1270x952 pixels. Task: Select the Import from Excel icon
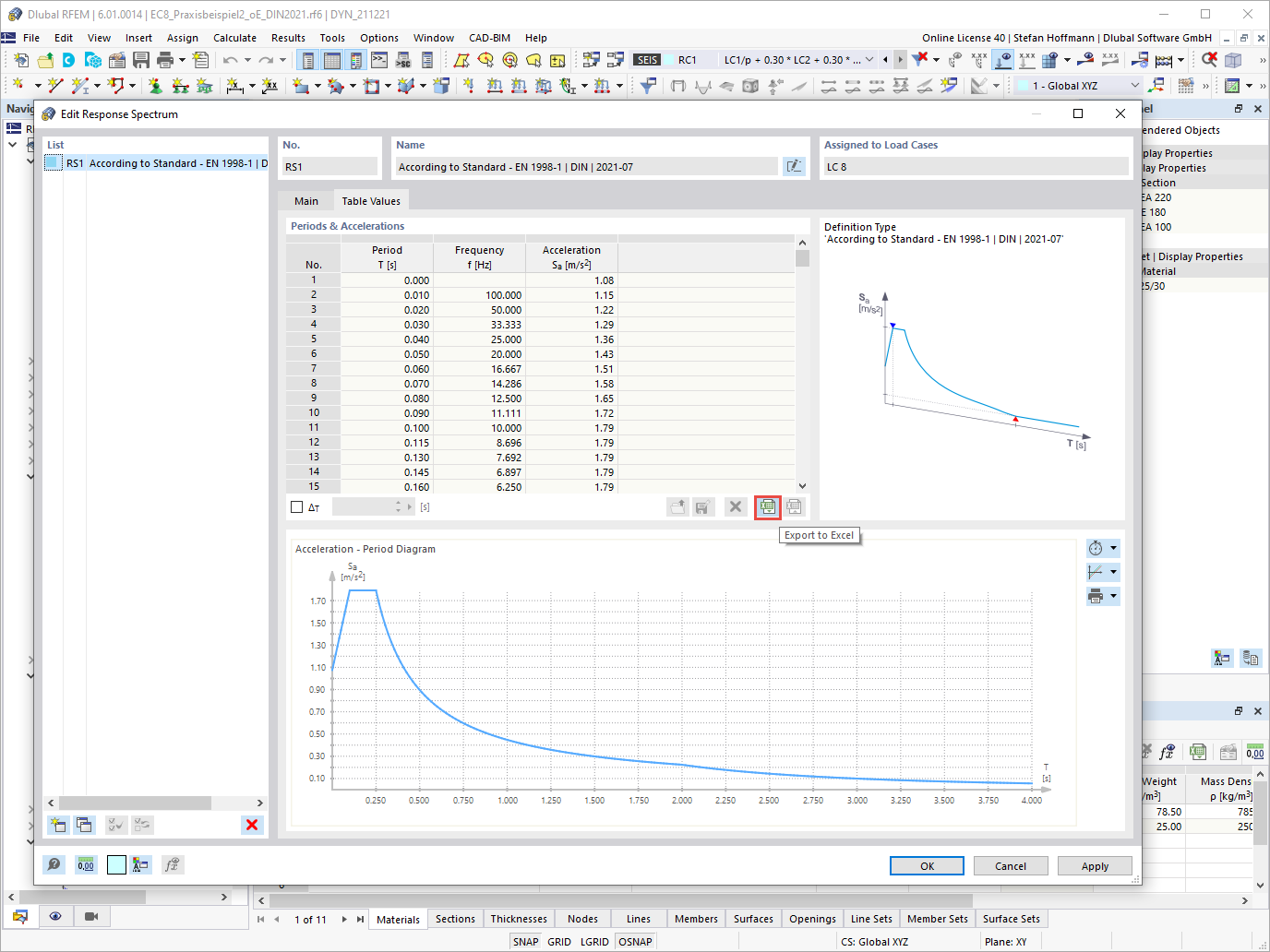coord(792,506)
